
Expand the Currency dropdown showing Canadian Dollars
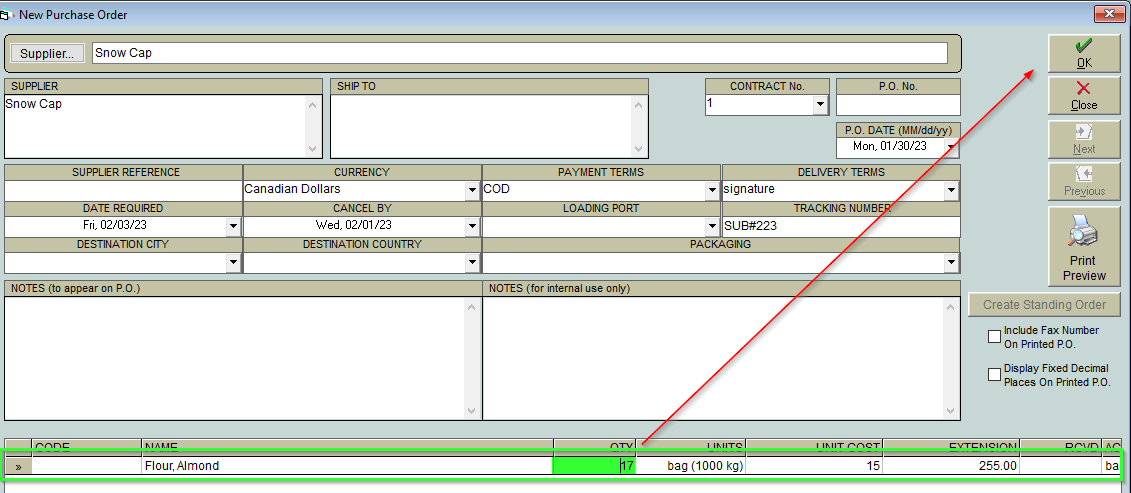[472, 191]
